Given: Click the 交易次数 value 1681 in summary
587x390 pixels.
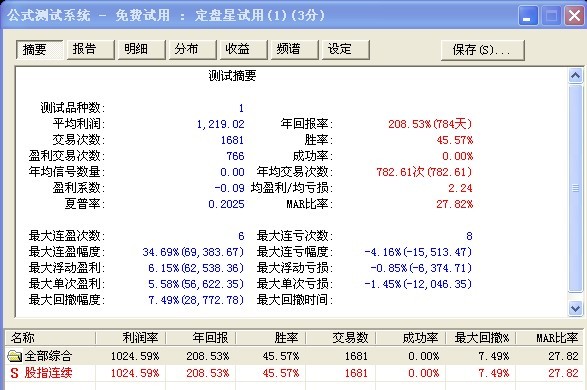Looking at the screenshot, I should [x=232, y=140].
